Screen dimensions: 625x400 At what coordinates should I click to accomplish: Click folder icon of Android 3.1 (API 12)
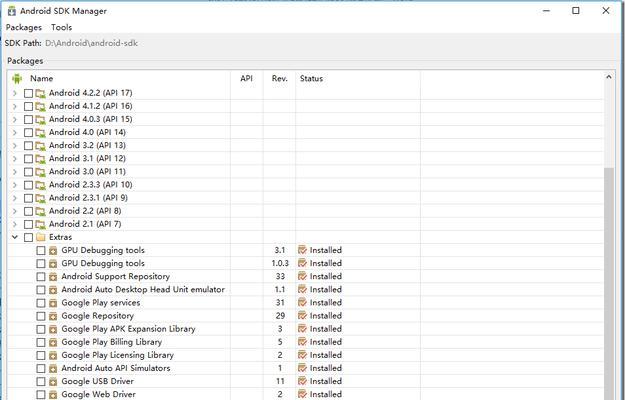click(x=40, y=159)
